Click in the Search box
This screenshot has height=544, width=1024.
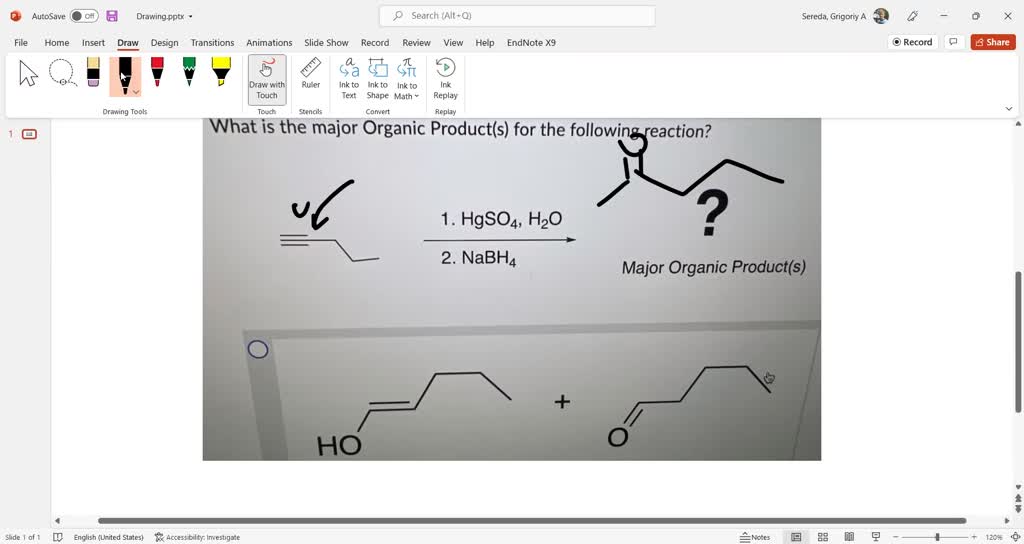click(517, 16)
